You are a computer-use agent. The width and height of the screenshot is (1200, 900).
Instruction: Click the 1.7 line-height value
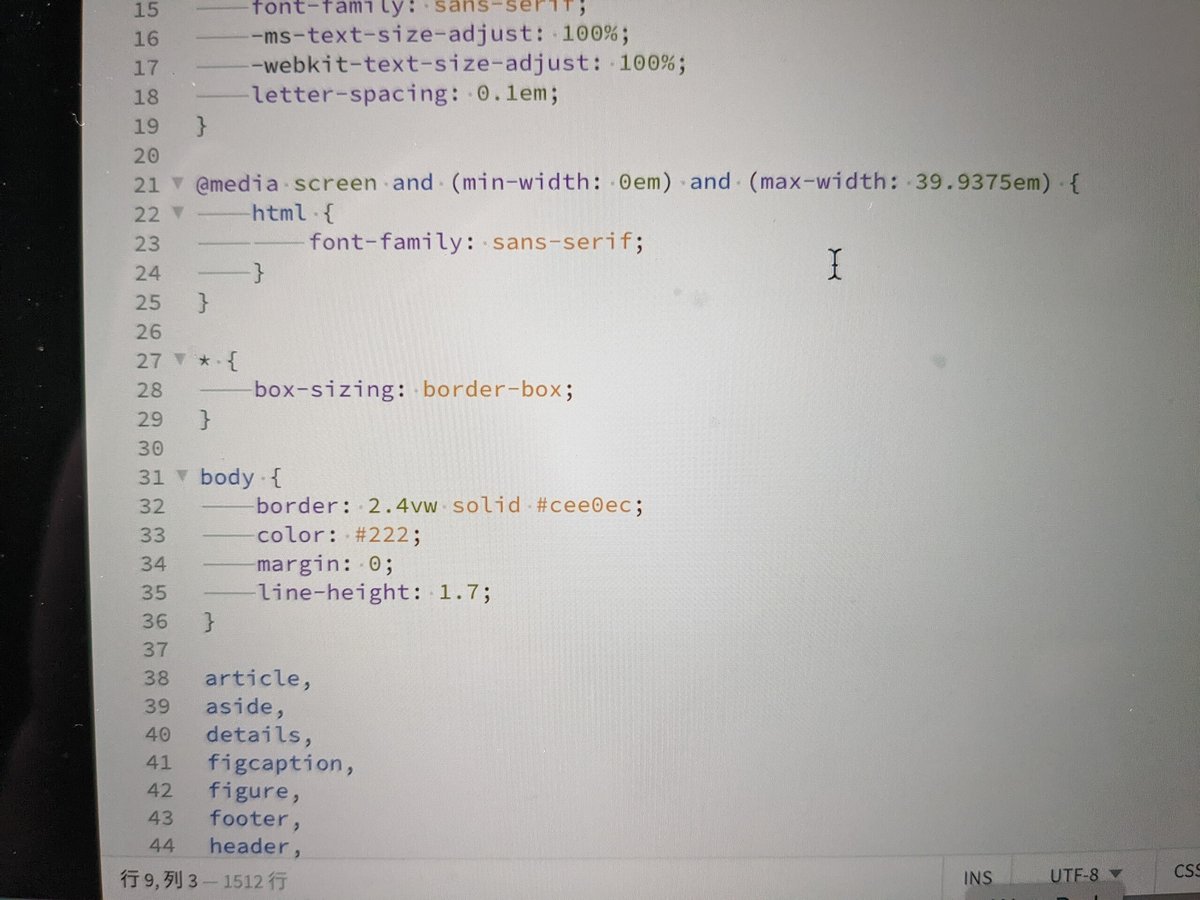click(460, 592)
